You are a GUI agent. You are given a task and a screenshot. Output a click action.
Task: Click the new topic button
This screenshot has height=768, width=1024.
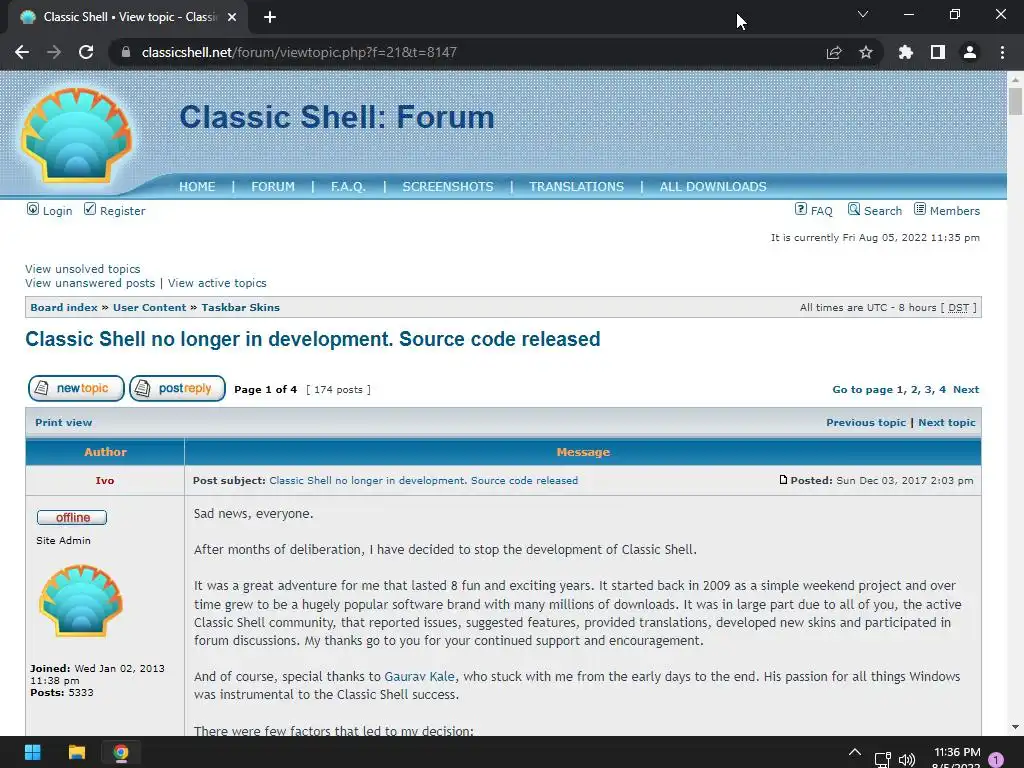point(76,388)
